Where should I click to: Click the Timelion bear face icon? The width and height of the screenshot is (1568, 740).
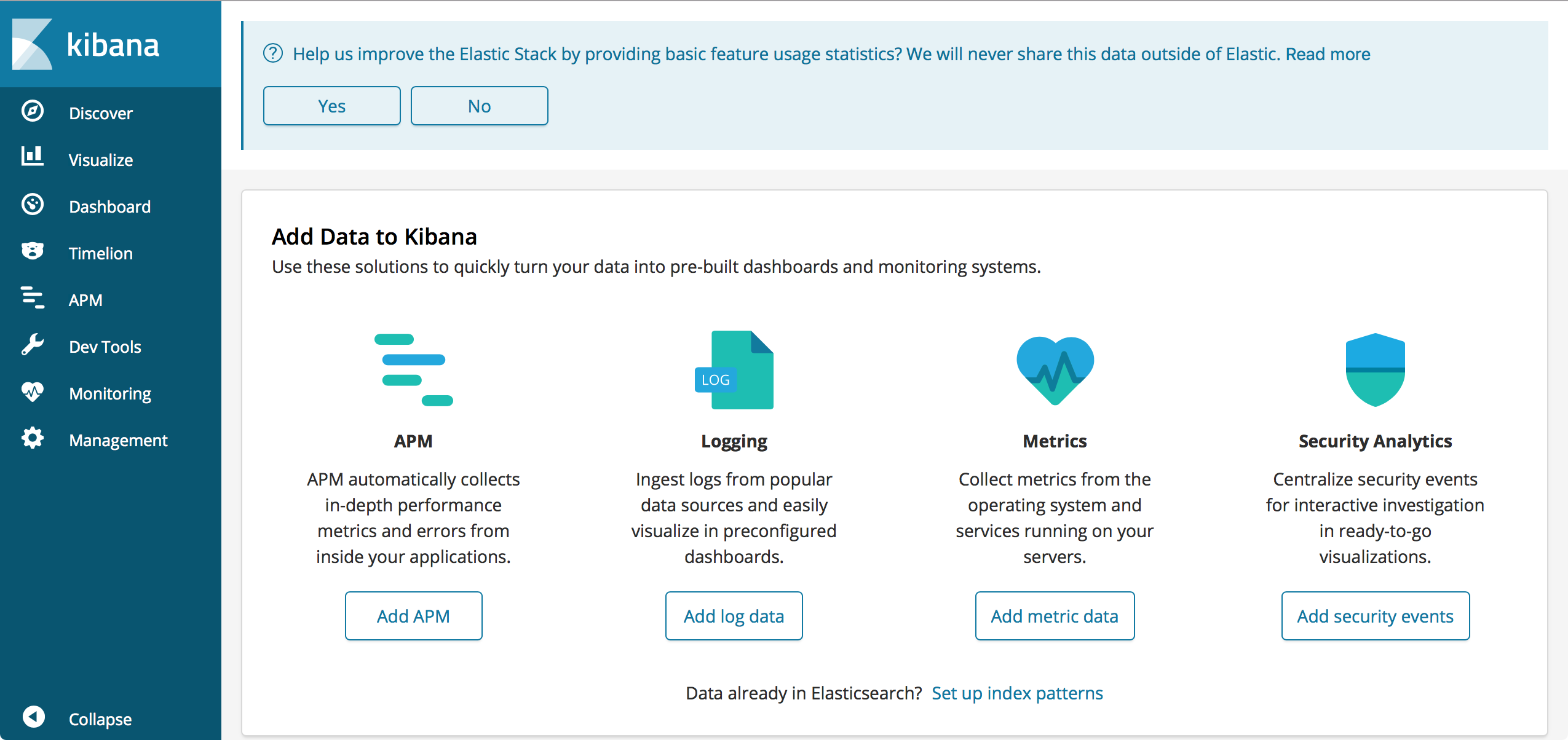pos(33,251)
